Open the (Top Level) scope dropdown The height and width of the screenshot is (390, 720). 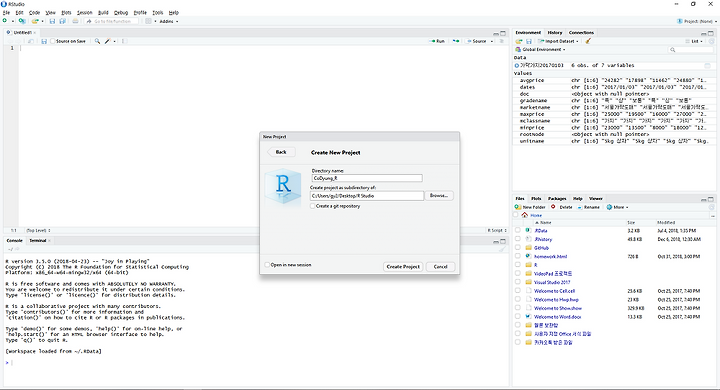click(39, 230)
